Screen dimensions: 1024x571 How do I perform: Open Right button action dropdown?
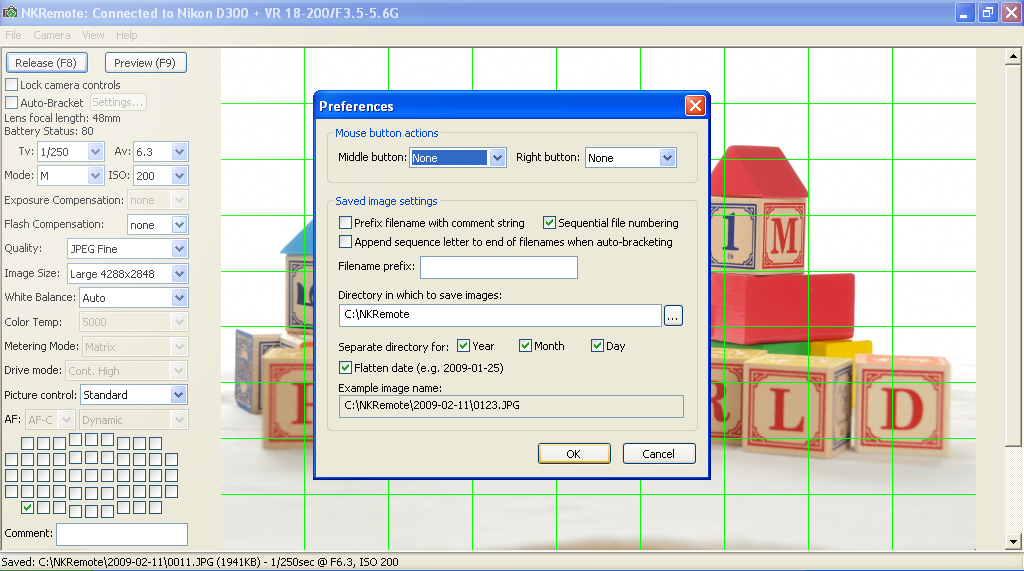tap(667, 157)
